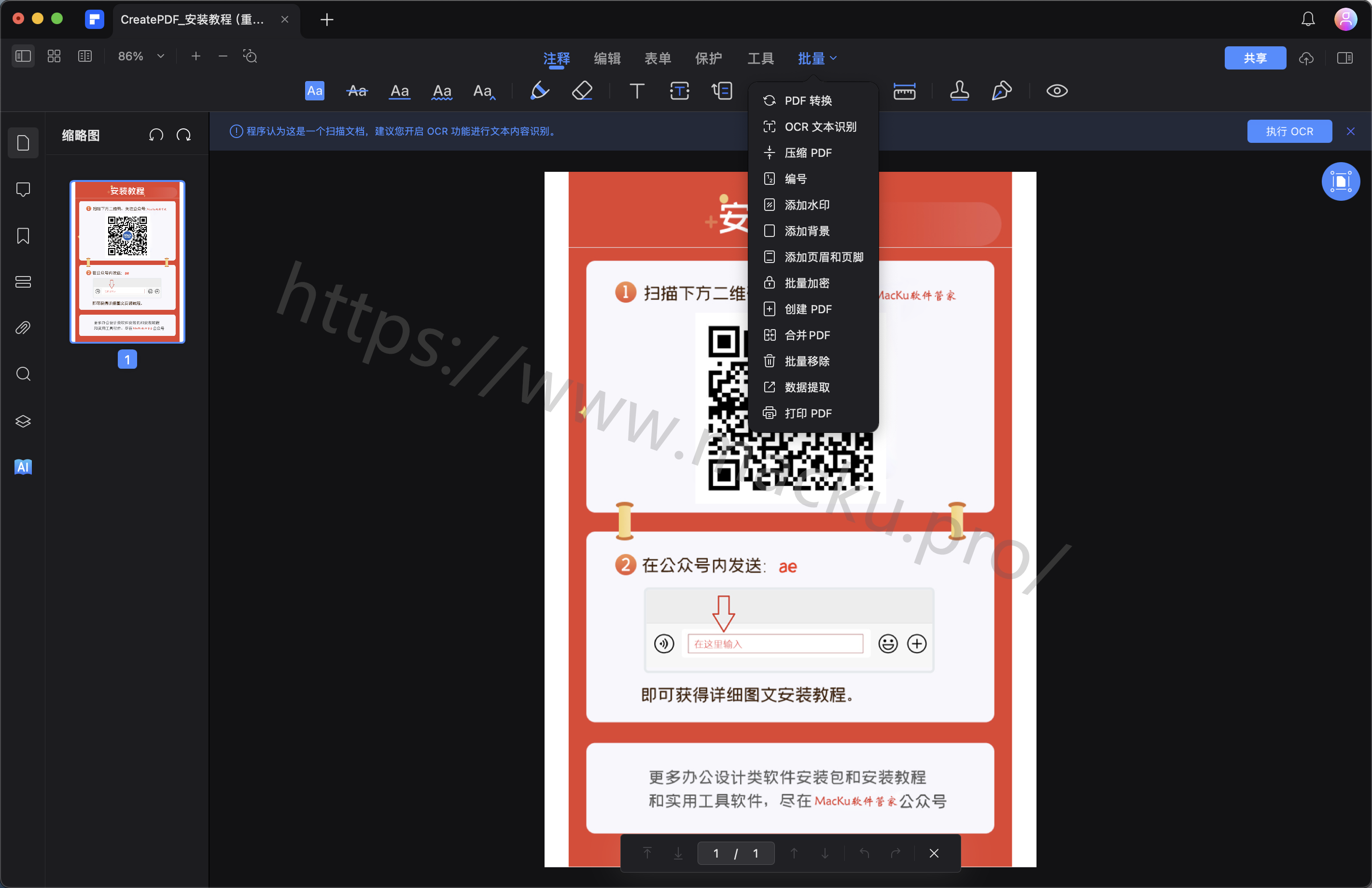
Task: Open the 表单 tab
Action: (658, 58)
